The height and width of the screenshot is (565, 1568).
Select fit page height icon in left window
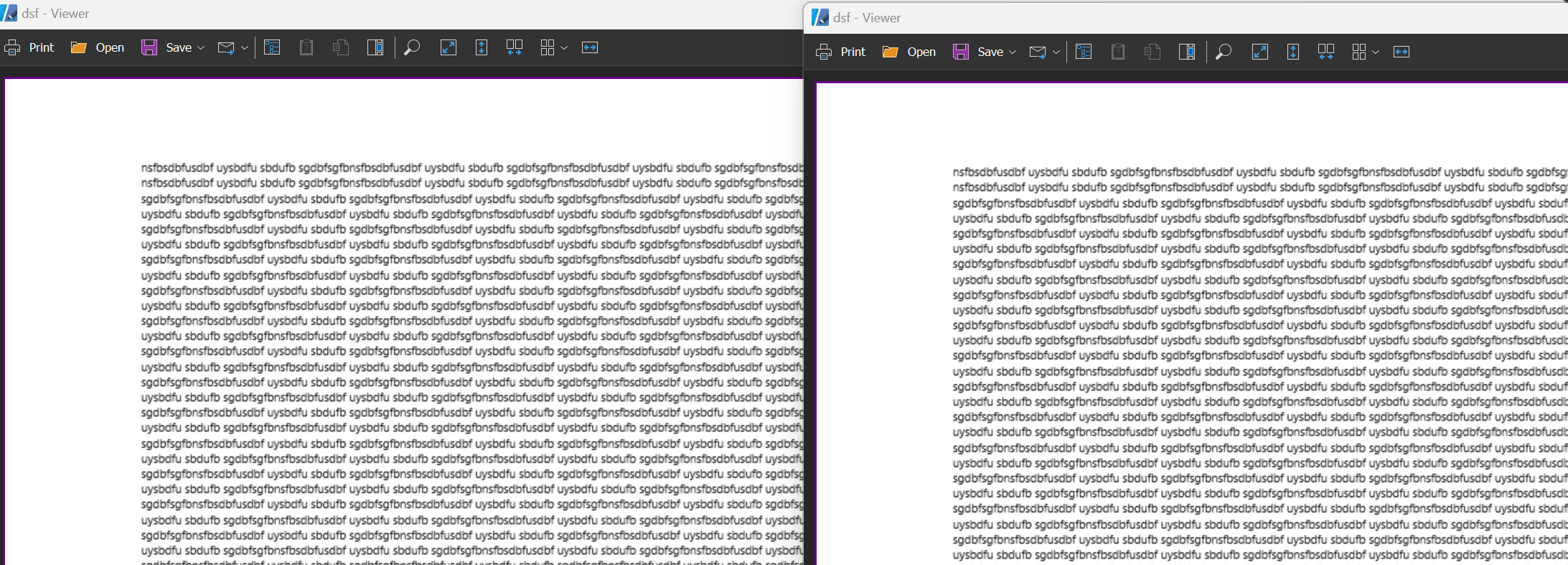click(x=482, y=47)
